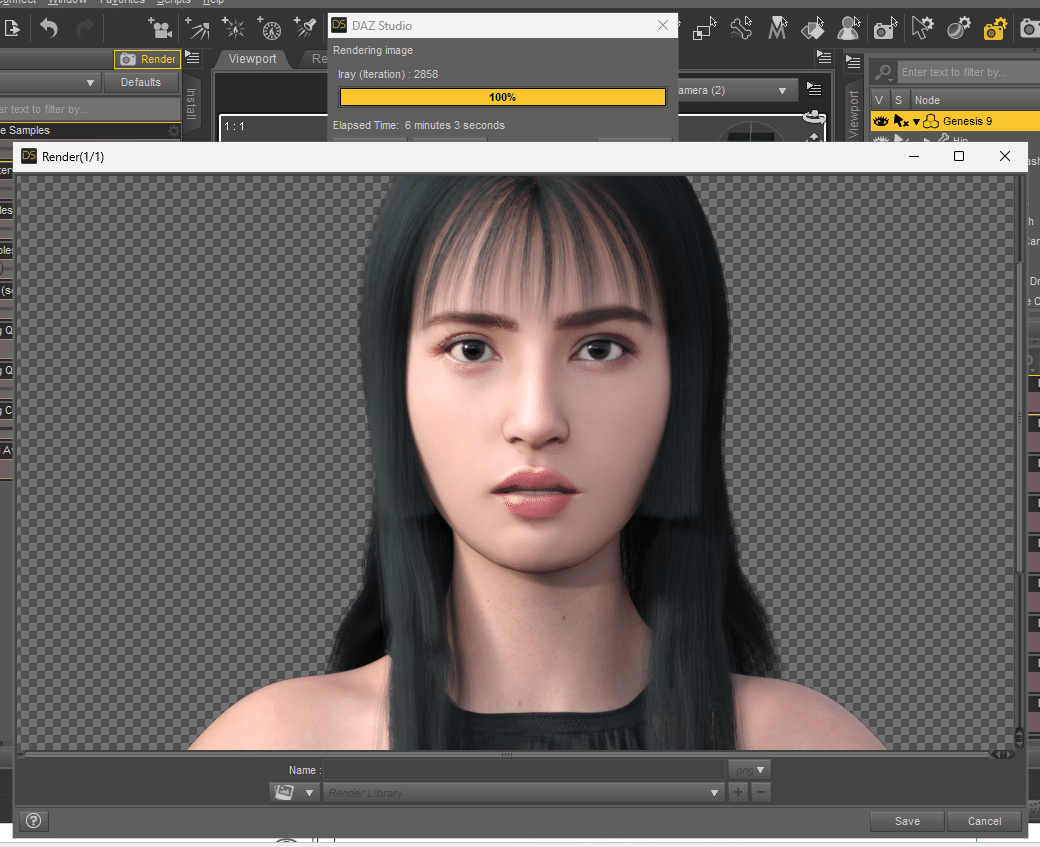Open the Viewport pane options menu icon

tap(824, 58)
